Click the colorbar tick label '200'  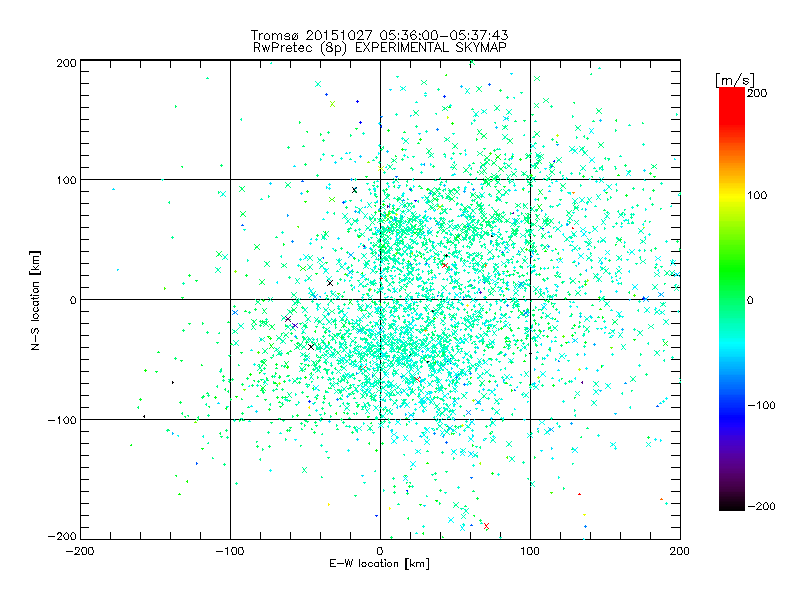(x=757, y=93)
